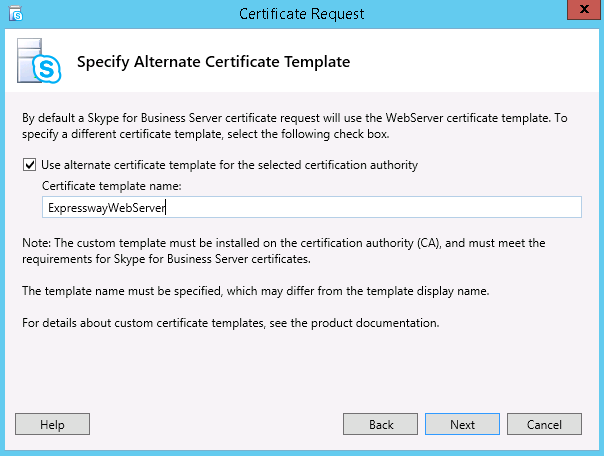The width and height of the screenshot is (604, 456).
Task: Click the 'By default a Skype for Business' paragraph
Action: point(295,126)
